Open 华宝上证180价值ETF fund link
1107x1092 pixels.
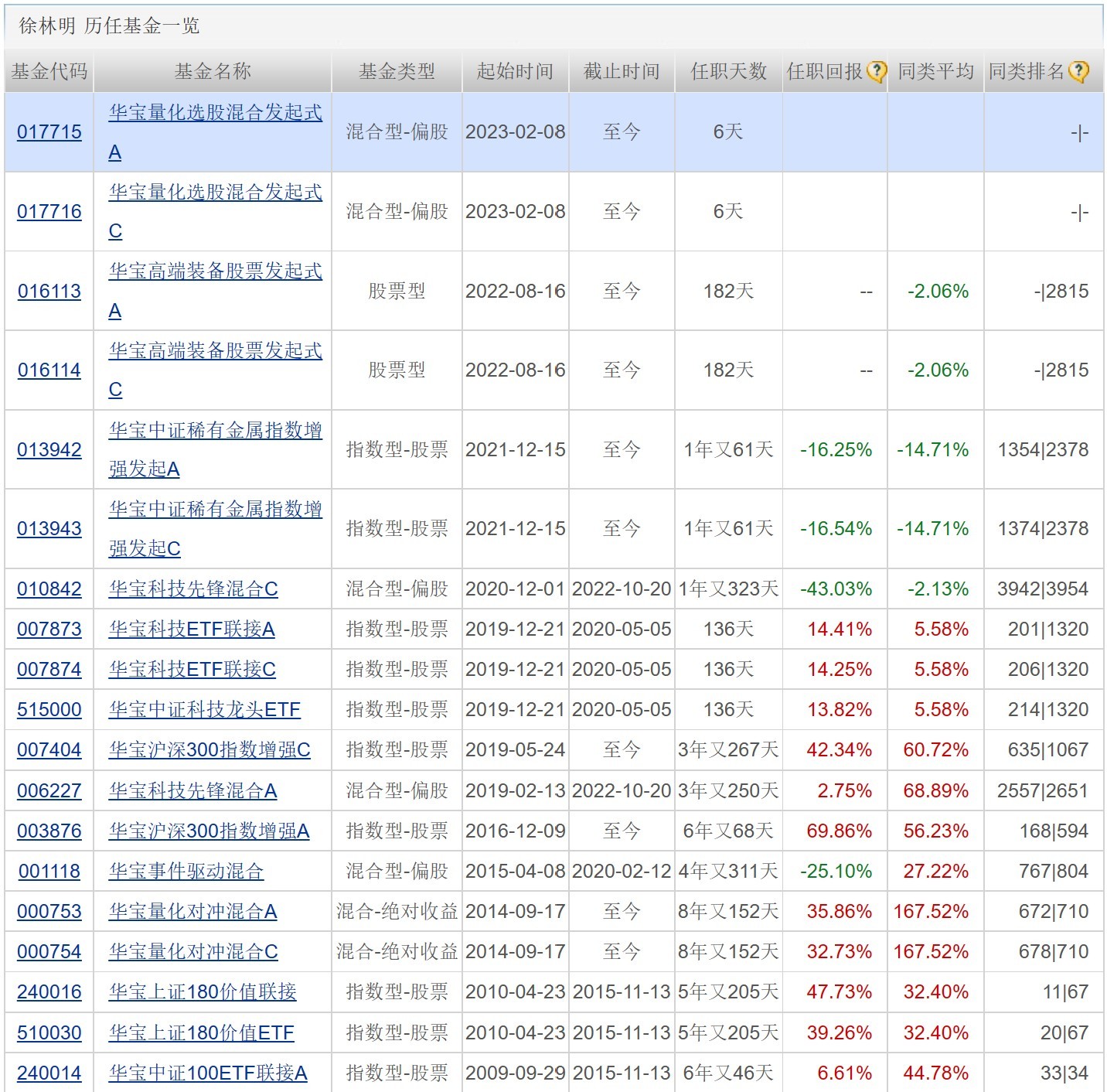pos(201,1033)
